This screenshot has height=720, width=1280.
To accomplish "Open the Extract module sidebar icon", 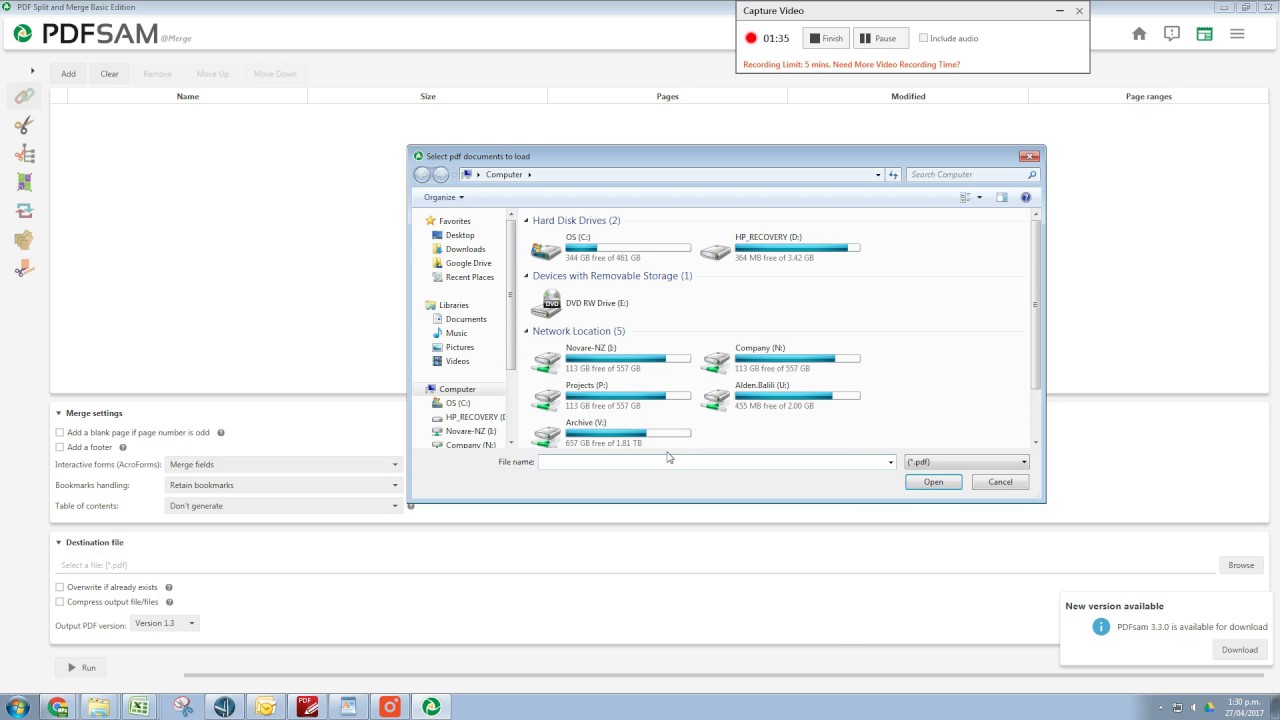I will (x=24, y=240).
